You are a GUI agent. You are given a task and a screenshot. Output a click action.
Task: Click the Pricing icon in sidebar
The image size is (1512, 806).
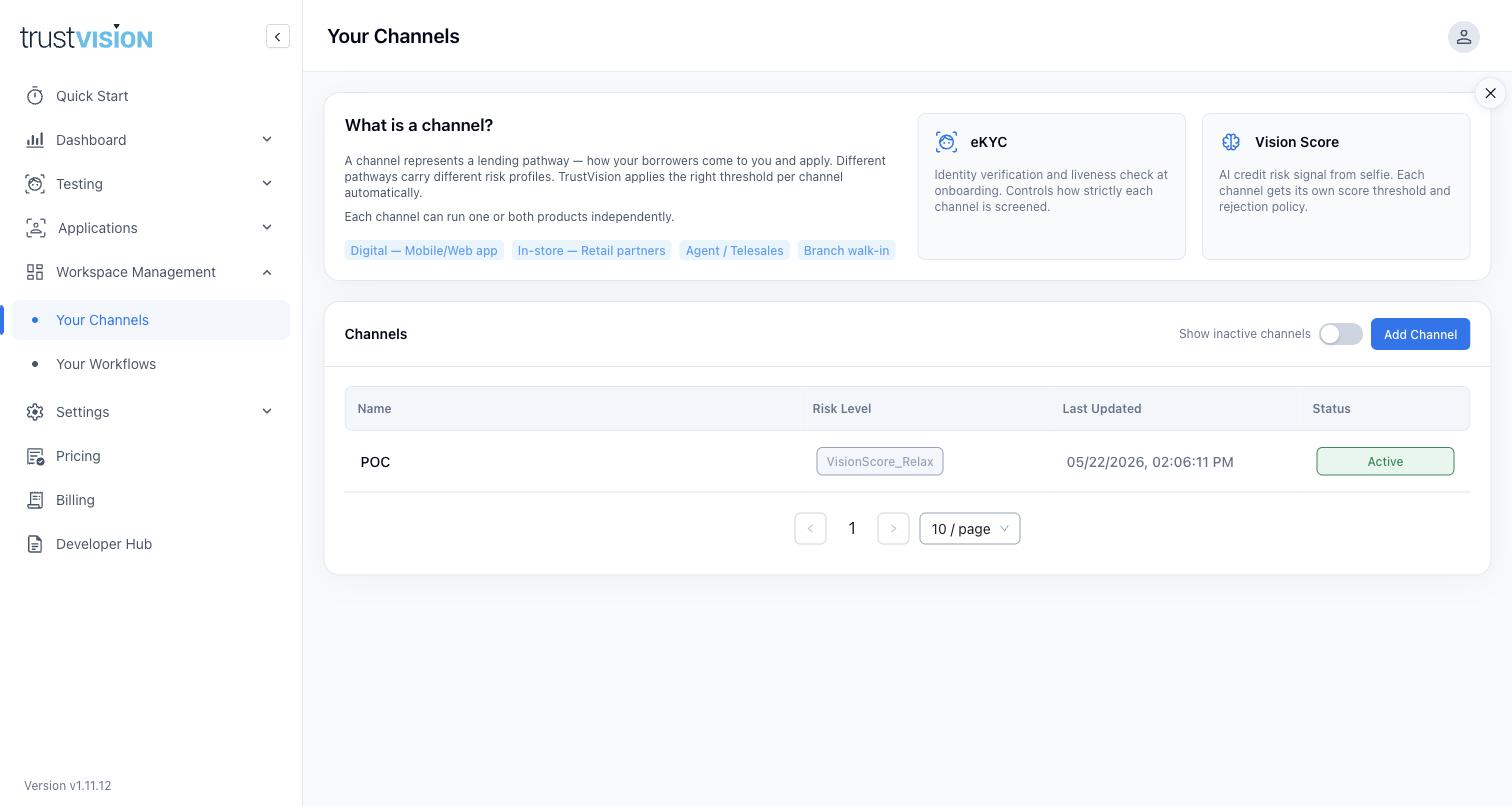(x=35, y=456)
